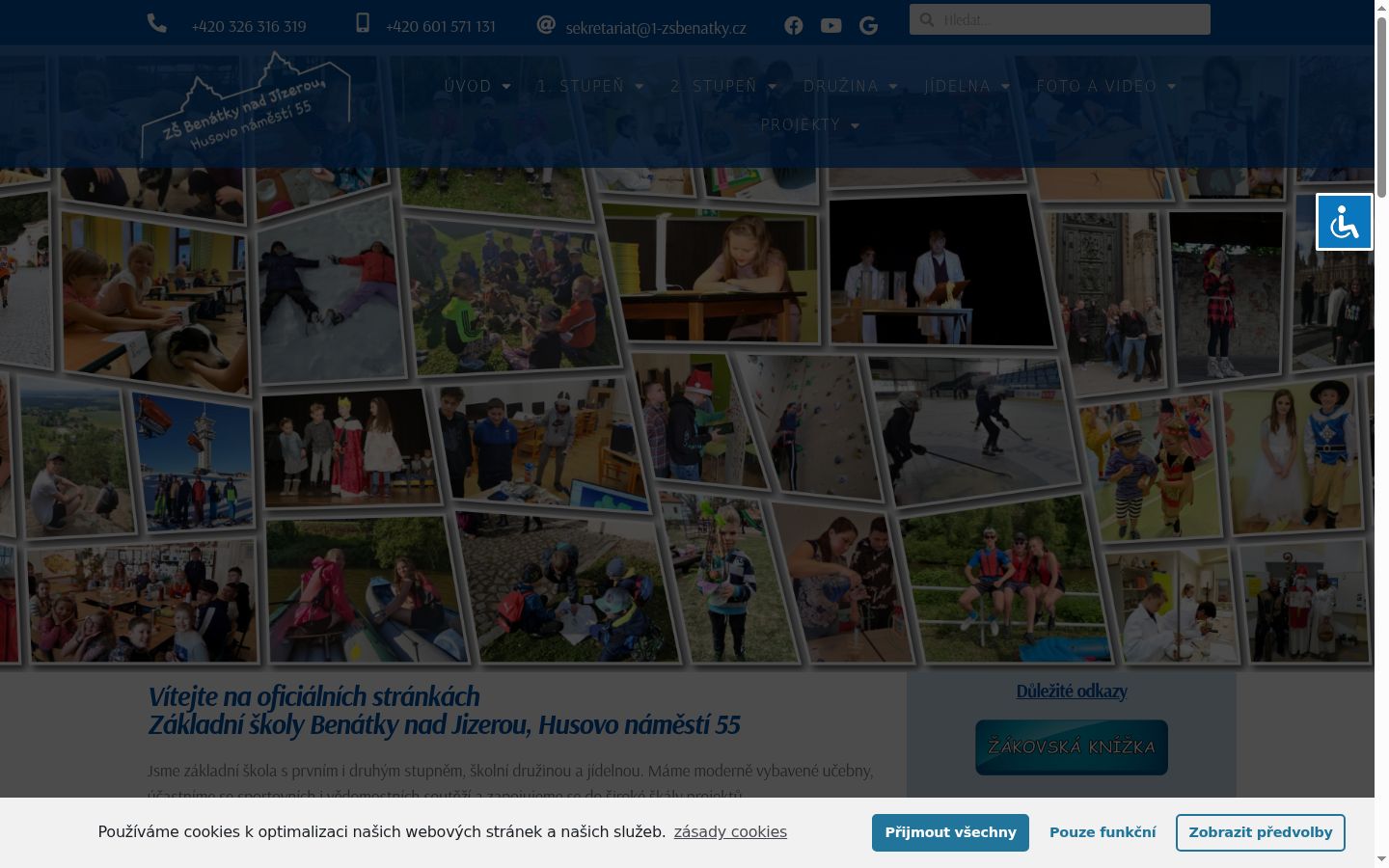Accept all cookies with Přijmout všechny

pyautogui.click(x=950, y=832)
